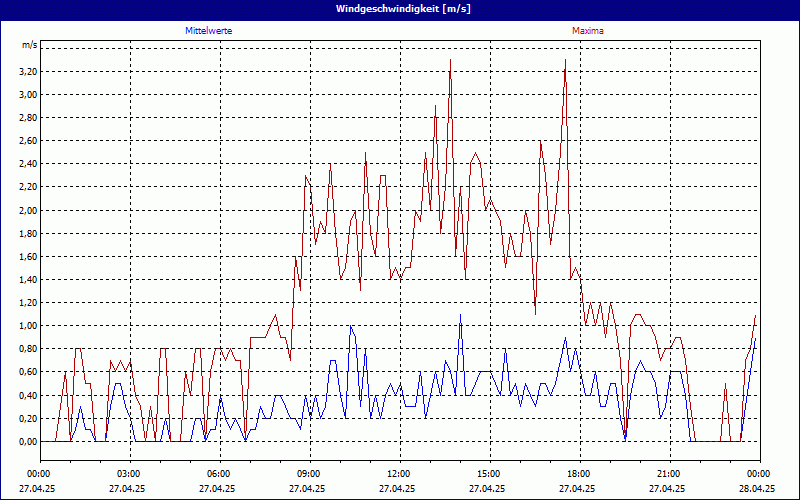Click the 2,60 y-axis value
This screenshot has height=500, width=800.
coord(29,141)
